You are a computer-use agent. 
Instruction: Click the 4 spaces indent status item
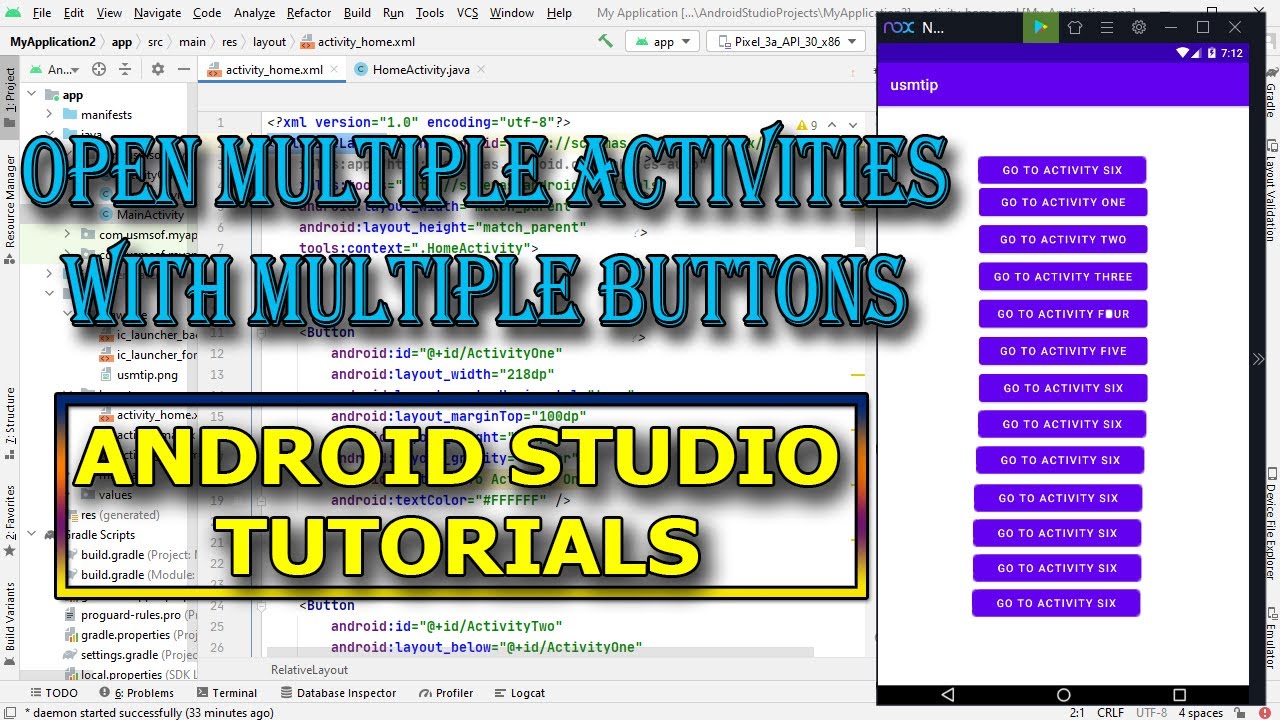[1200, 713]
